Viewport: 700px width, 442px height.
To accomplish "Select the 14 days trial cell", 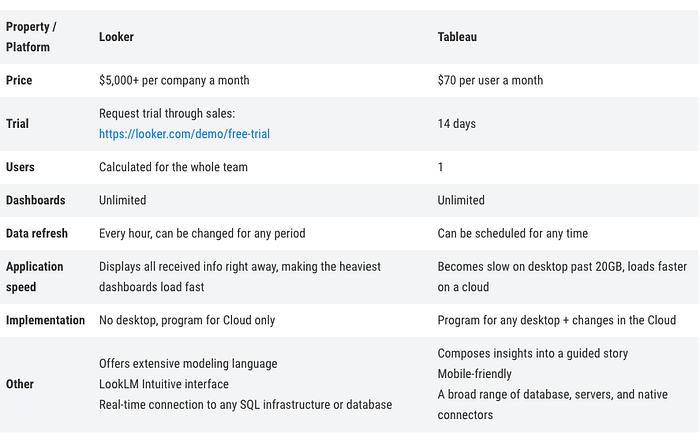I will pos(457,124).
